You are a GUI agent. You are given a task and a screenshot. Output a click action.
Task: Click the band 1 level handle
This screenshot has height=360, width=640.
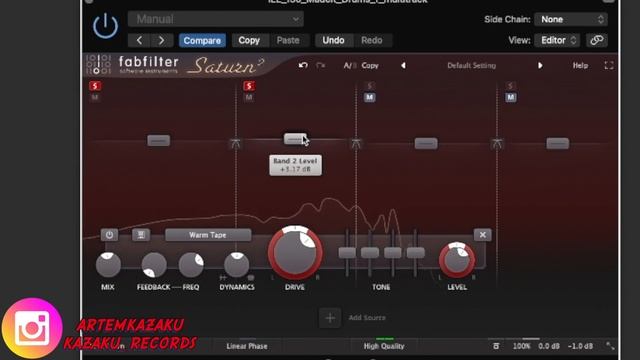coord(159,140)
